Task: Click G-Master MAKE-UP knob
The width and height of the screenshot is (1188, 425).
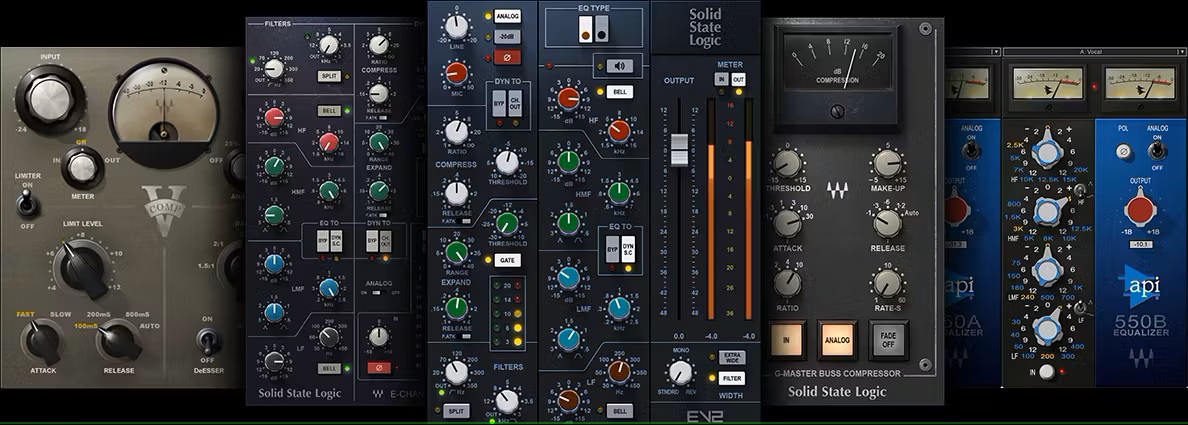Action: coord(887,163)
